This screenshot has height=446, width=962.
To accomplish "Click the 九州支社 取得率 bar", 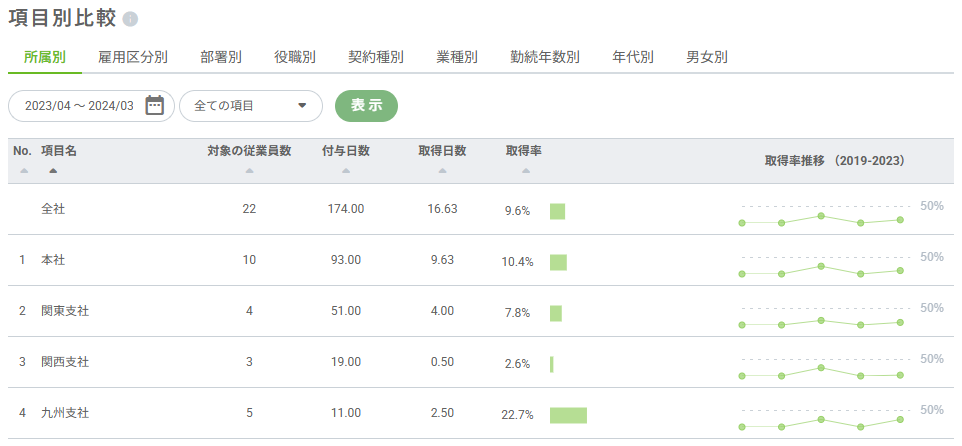I will 568,415.
